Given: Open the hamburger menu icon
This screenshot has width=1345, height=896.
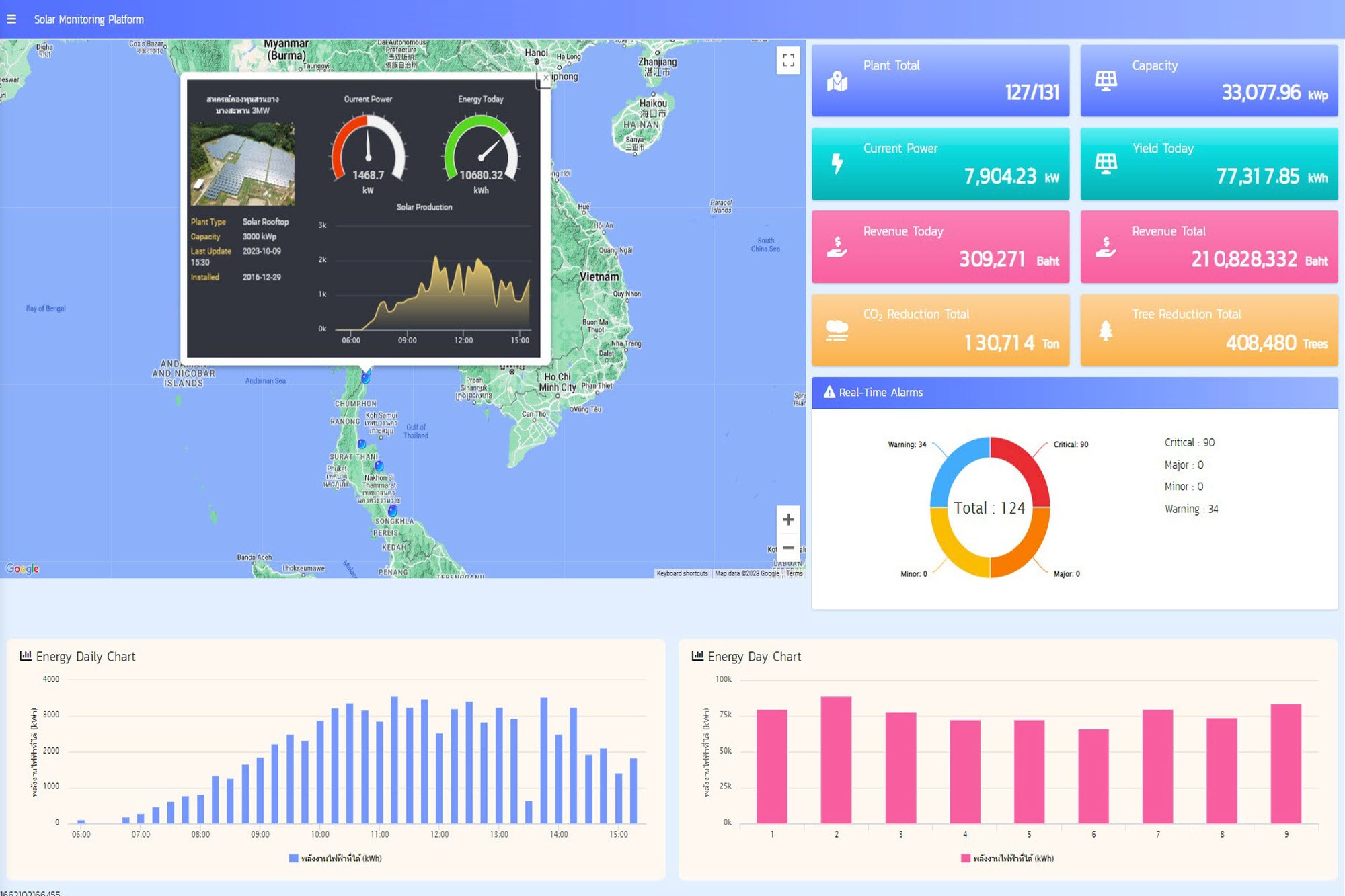Looking at the screenshot, I should [x=11, y=19].
